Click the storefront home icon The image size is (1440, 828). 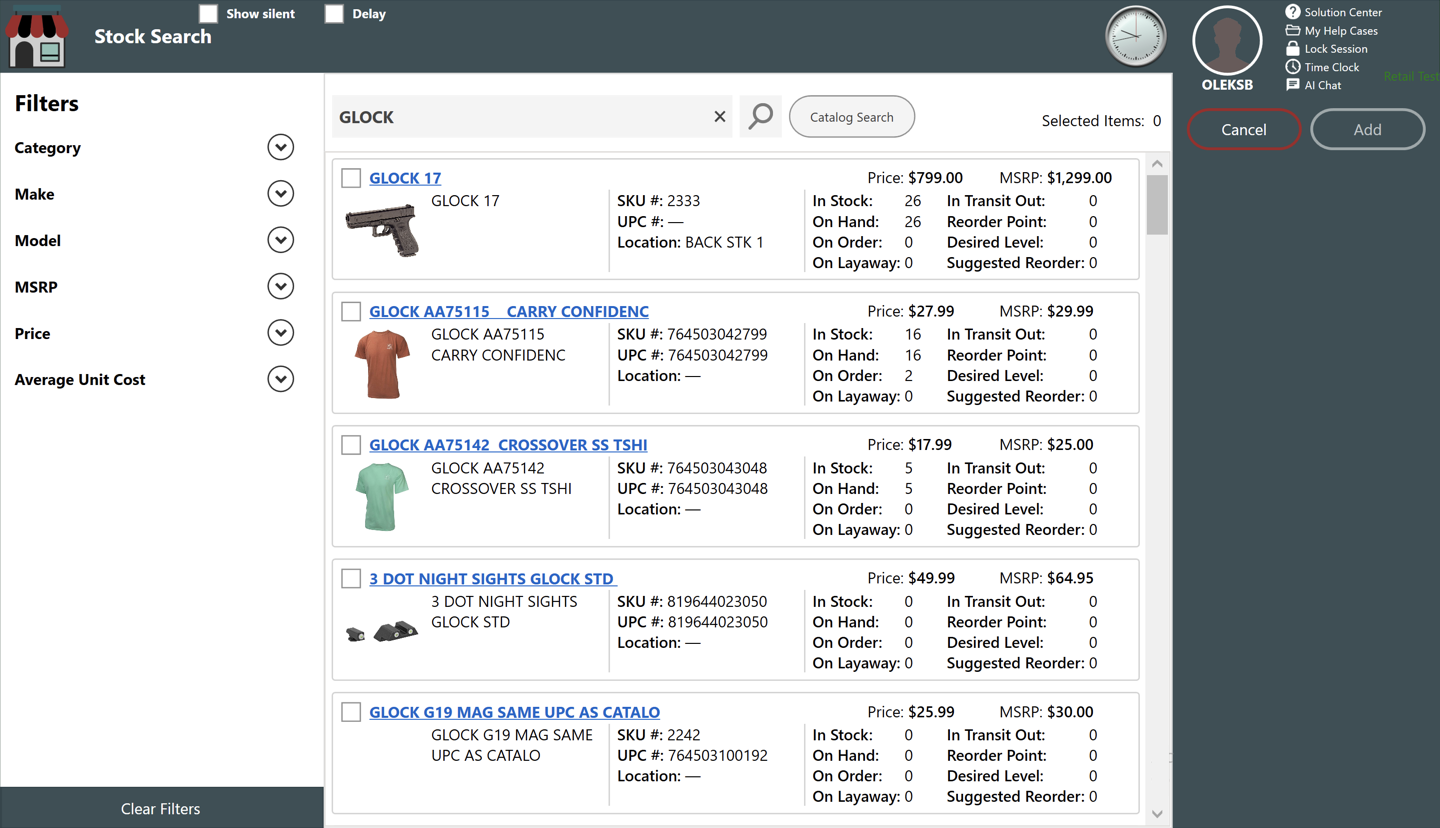click(x=37, y=36)
